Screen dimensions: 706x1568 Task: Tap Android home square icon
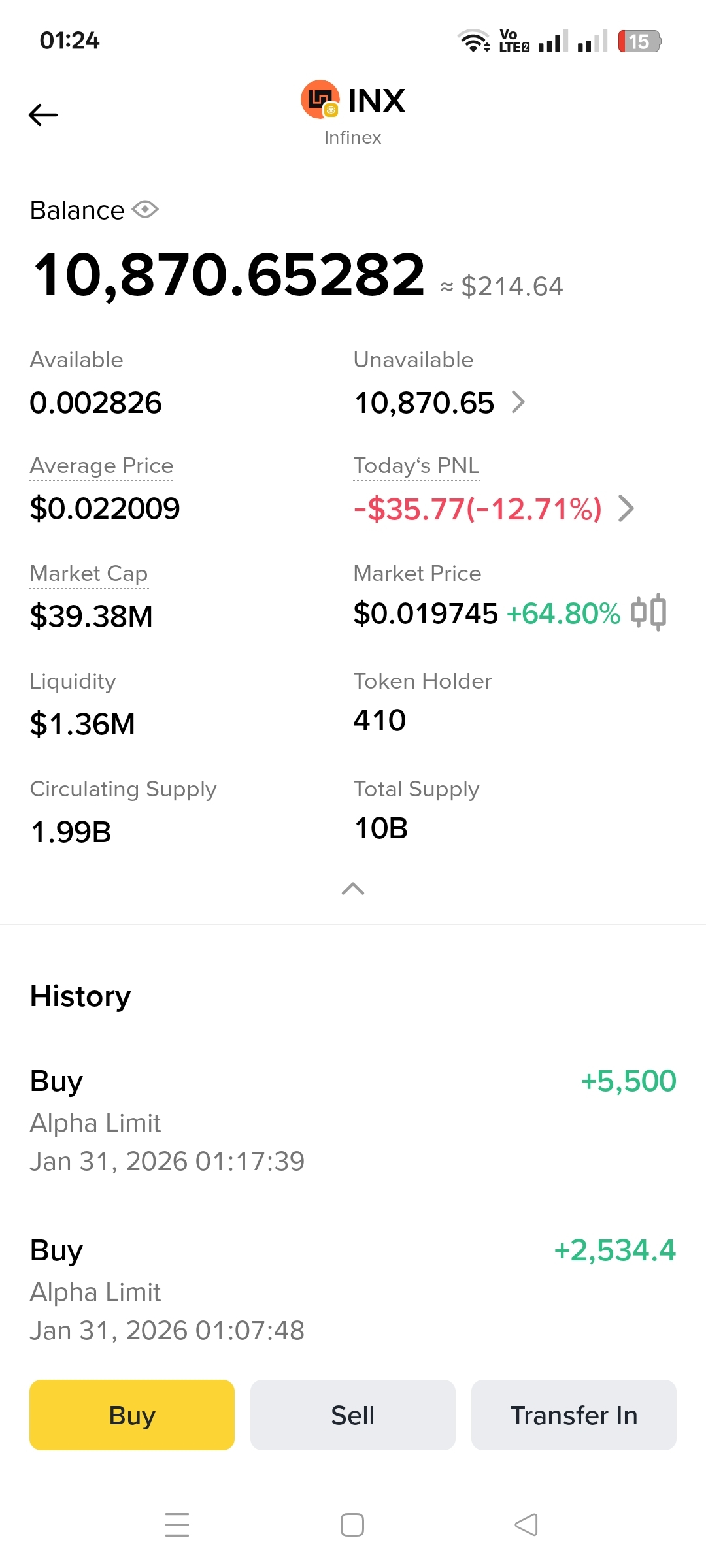coord(352,1525)
